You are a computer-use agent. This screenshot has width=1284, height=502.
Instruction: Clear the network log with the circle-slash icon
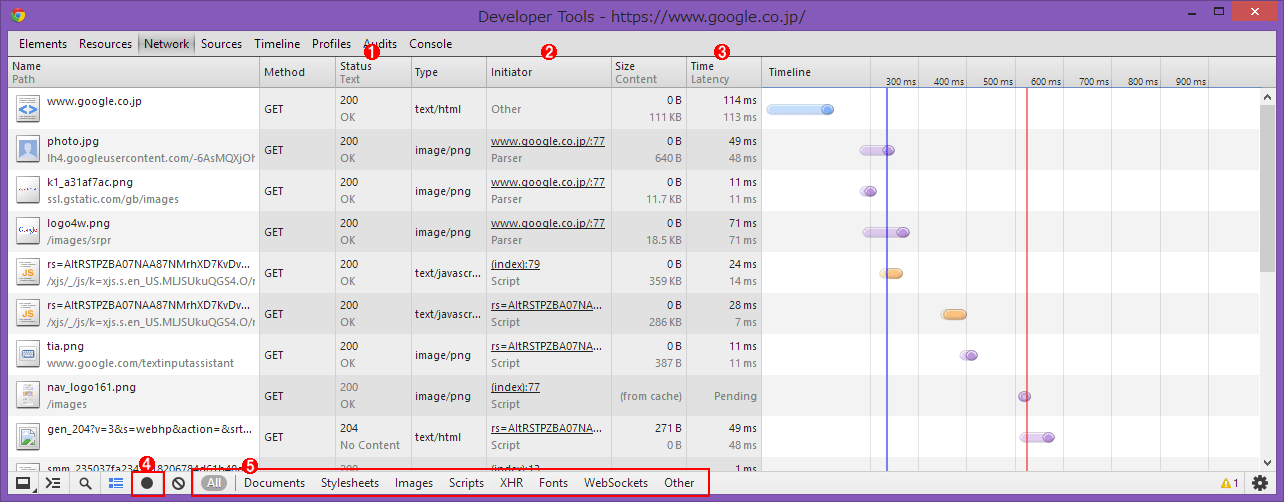pyautogui.click(x=178, y=483)
